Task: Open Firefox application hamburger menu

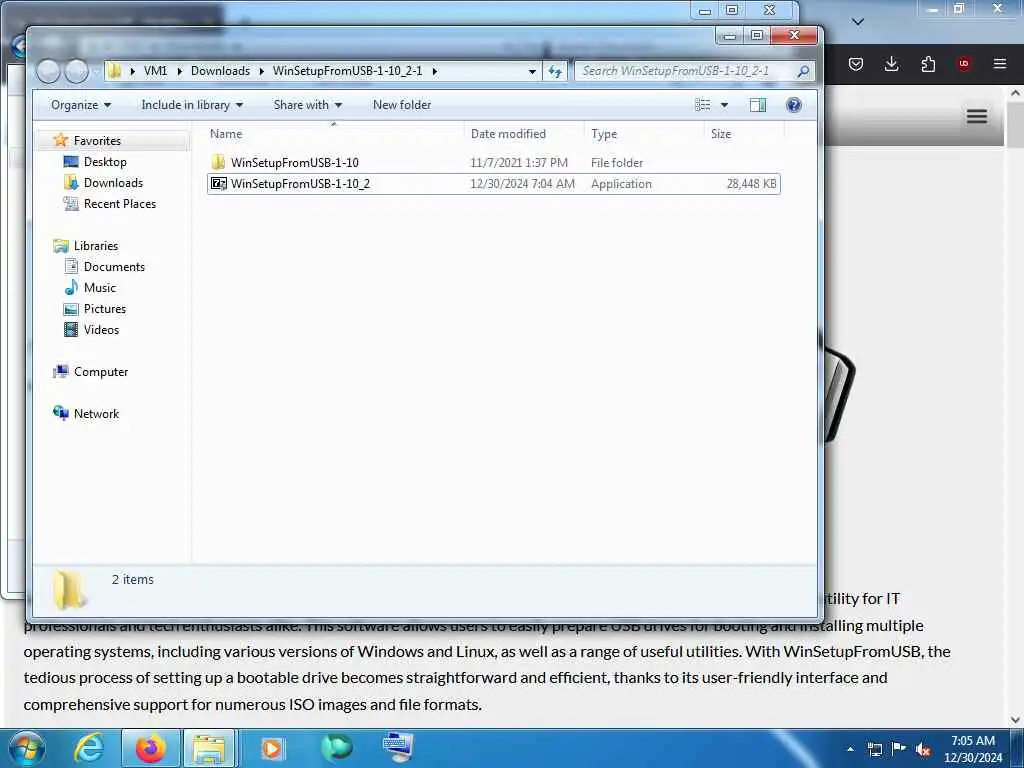Action: pyautogui.click(x=1000, y=63)
